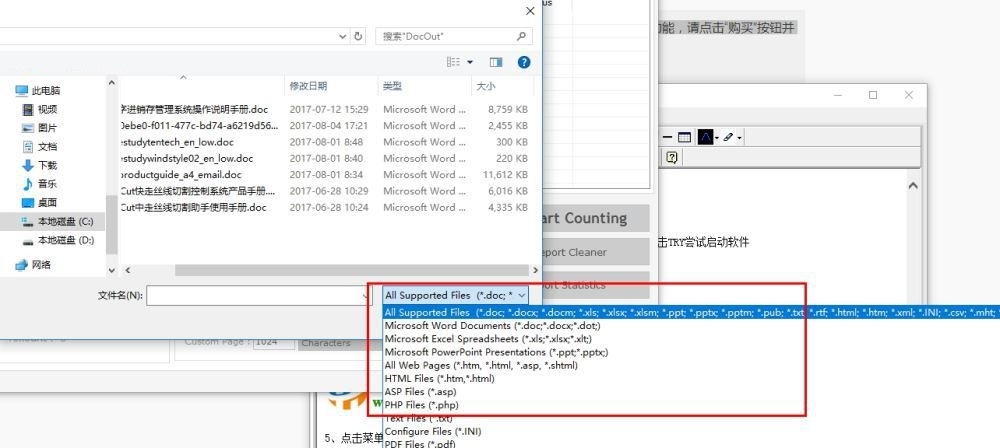Open the All Supported Files type combo box
Image resolution: width=1000 pixels, height=448 pixels.
coord(455,295)
